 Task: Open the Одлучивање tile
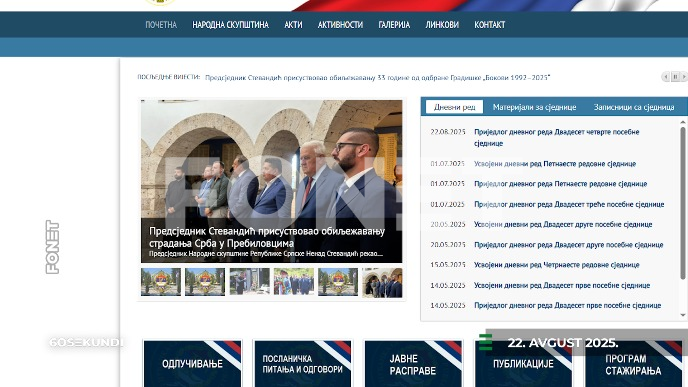[192, 363]
